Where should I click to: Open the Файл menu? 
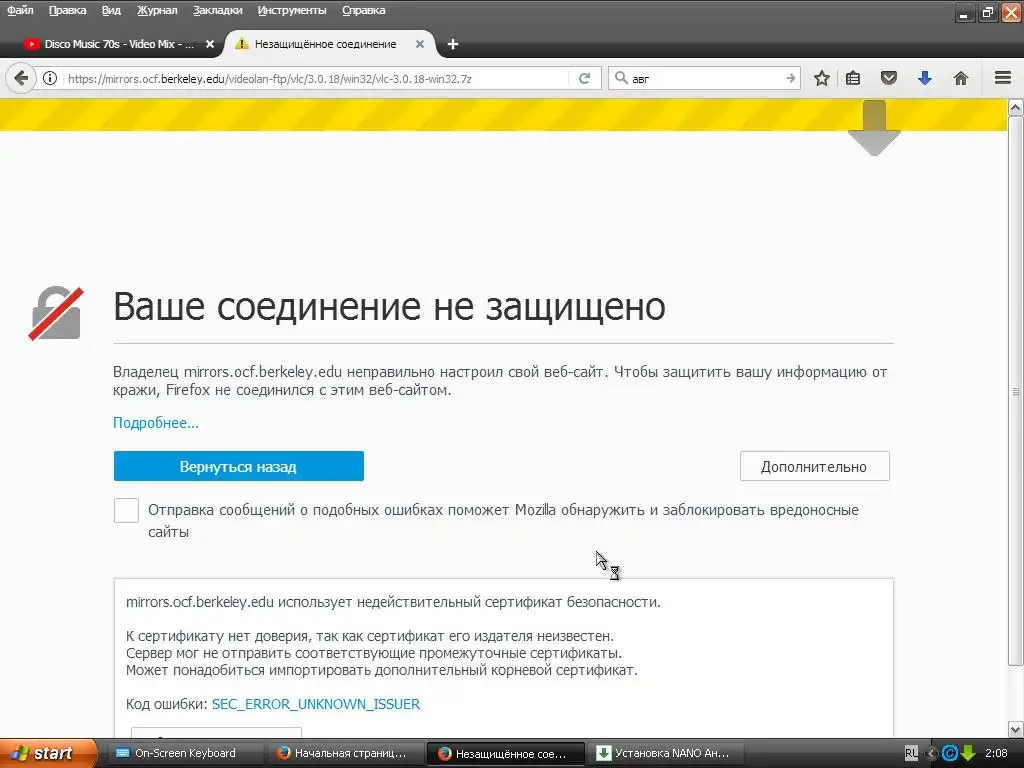(x=20, y=10)
